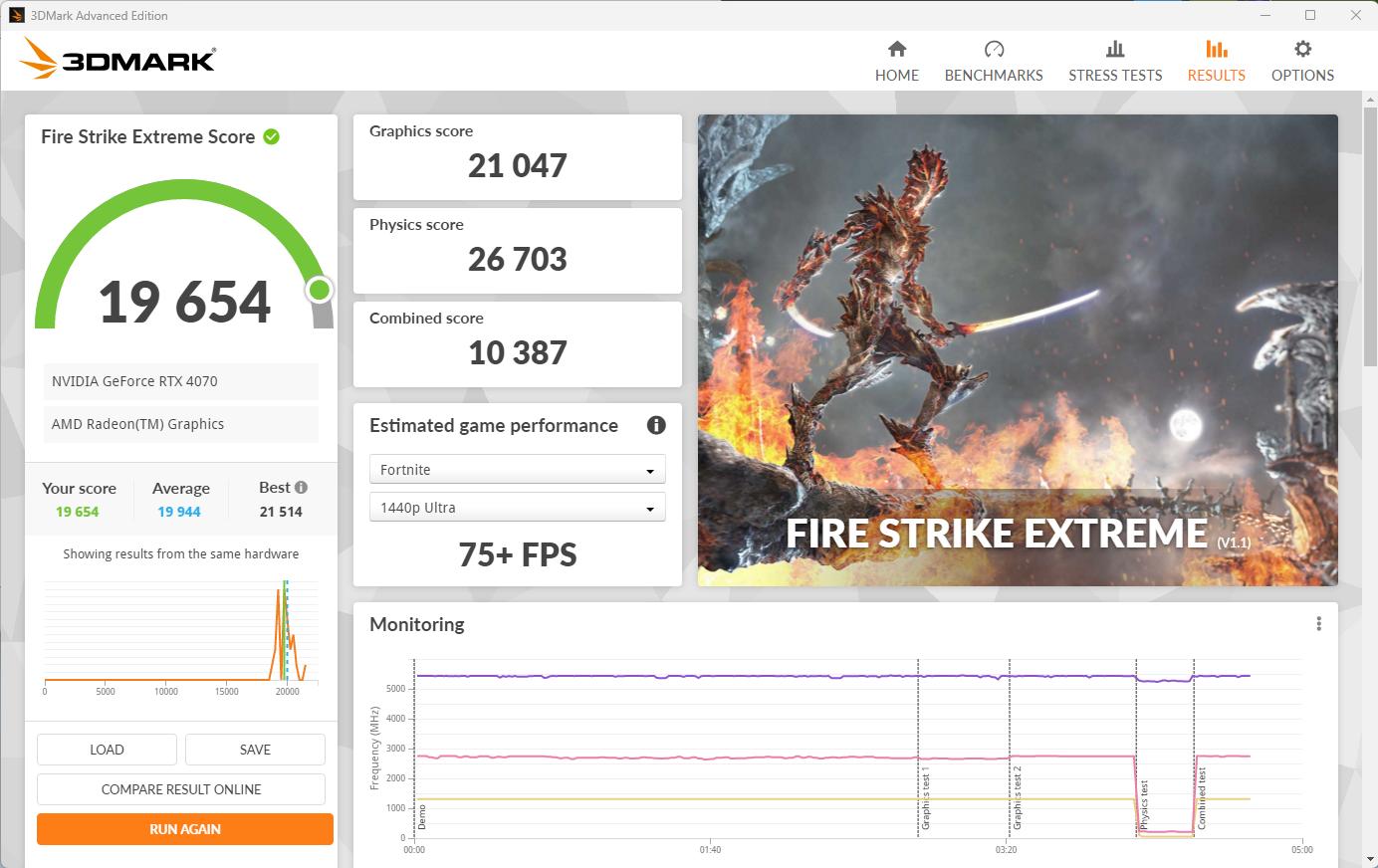The image size is (1378, 868).
Task: Click the info icon beside Best score
Action: pos(301,487)
